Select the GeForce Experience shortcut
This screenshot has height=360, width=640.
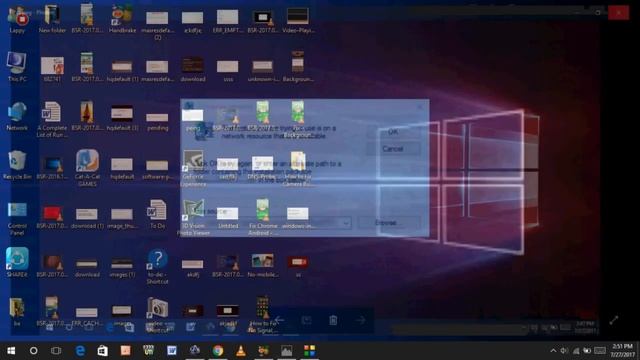coord(193,169)
